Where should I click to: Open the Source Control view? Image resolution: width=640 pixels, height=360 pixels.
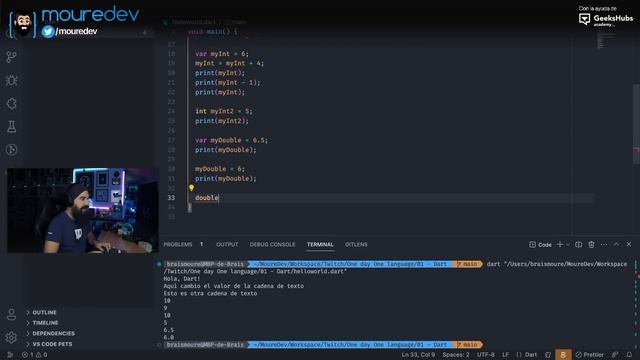[11, 57]
